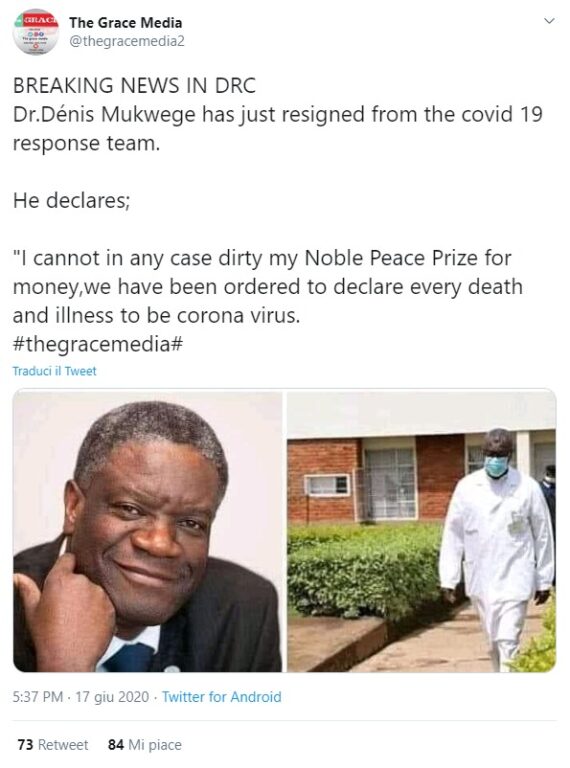This screenshot has width=570, height=768.
Task: Translate via Traduci il Tweet
Action: pyautogui.click(x=54, y=371)
